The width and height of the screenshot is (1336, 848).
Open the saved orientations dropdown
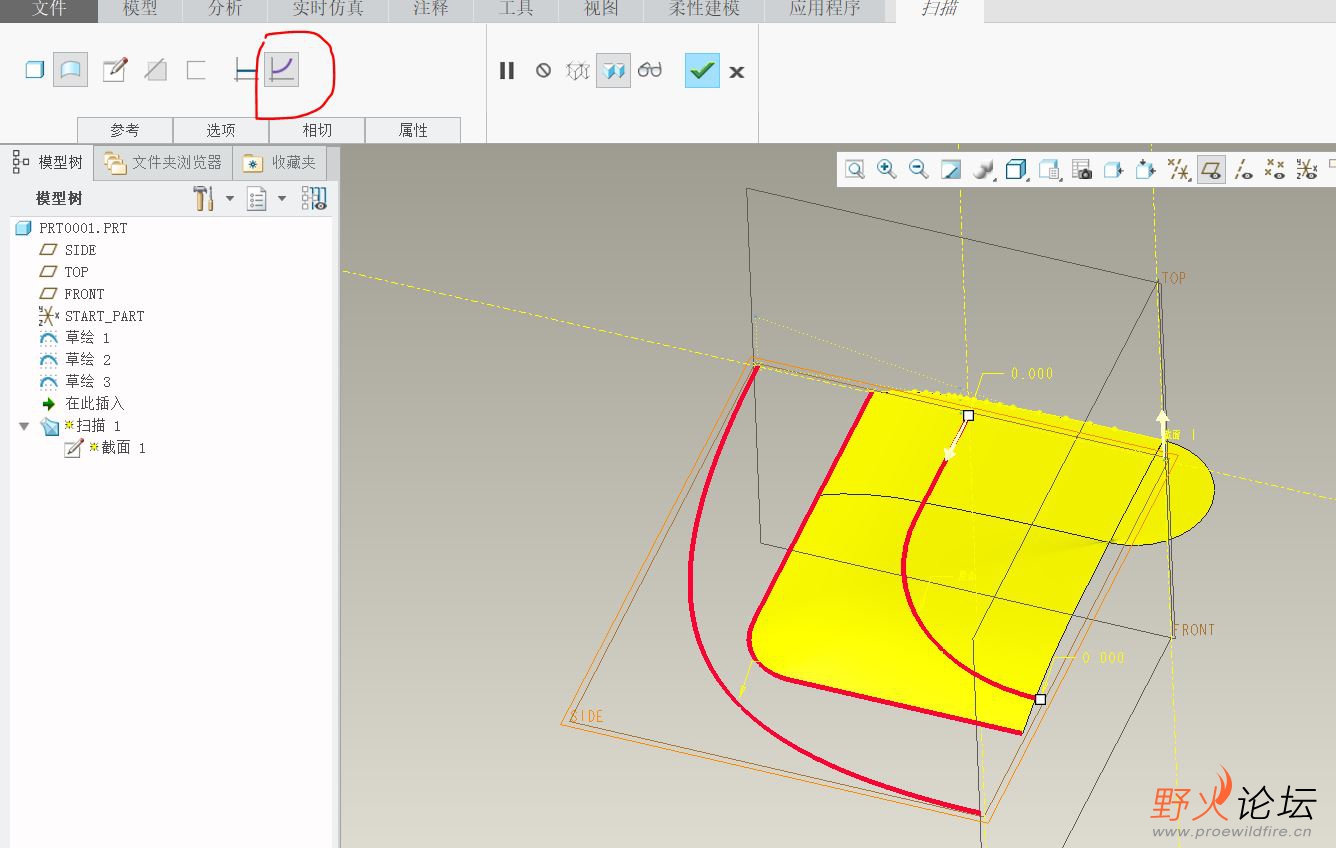[x=1017, y=170]
